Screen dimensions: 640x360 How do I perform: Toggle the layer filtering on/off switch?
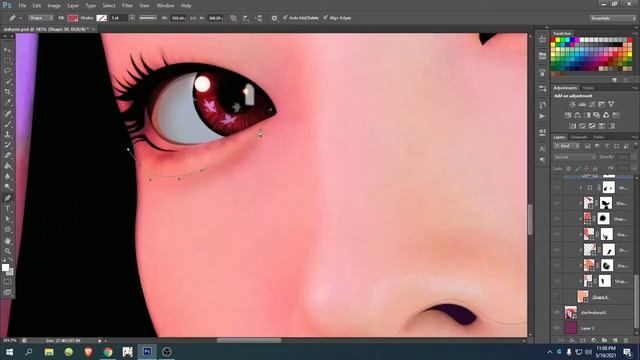635,146
